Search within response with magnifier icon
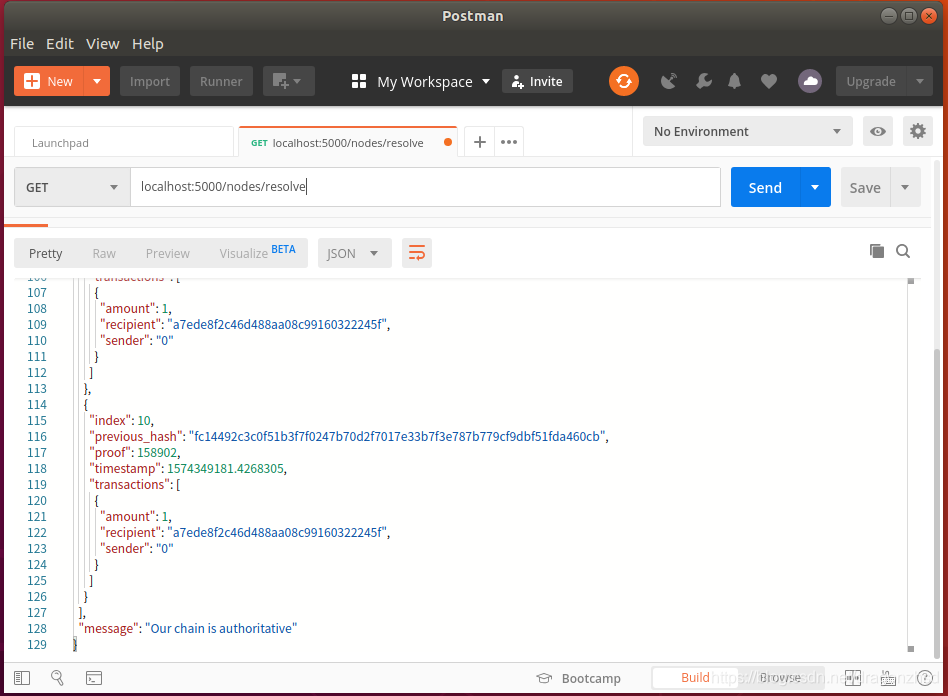The height and width of the screenshot is (696, 948). point(903,251)
